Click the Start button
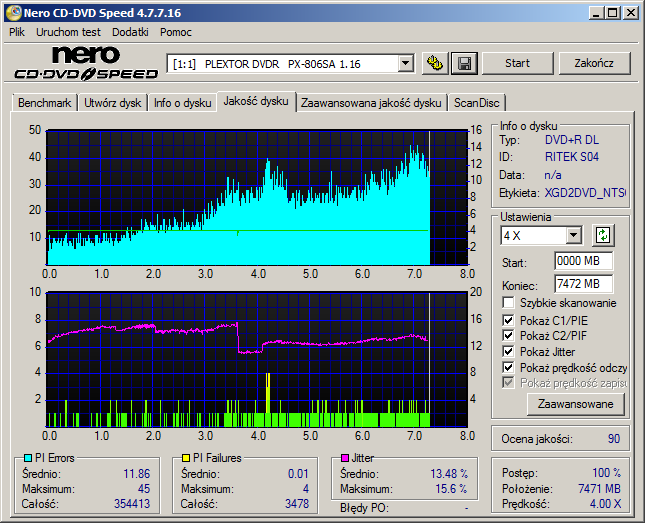 tap(517, 63)
